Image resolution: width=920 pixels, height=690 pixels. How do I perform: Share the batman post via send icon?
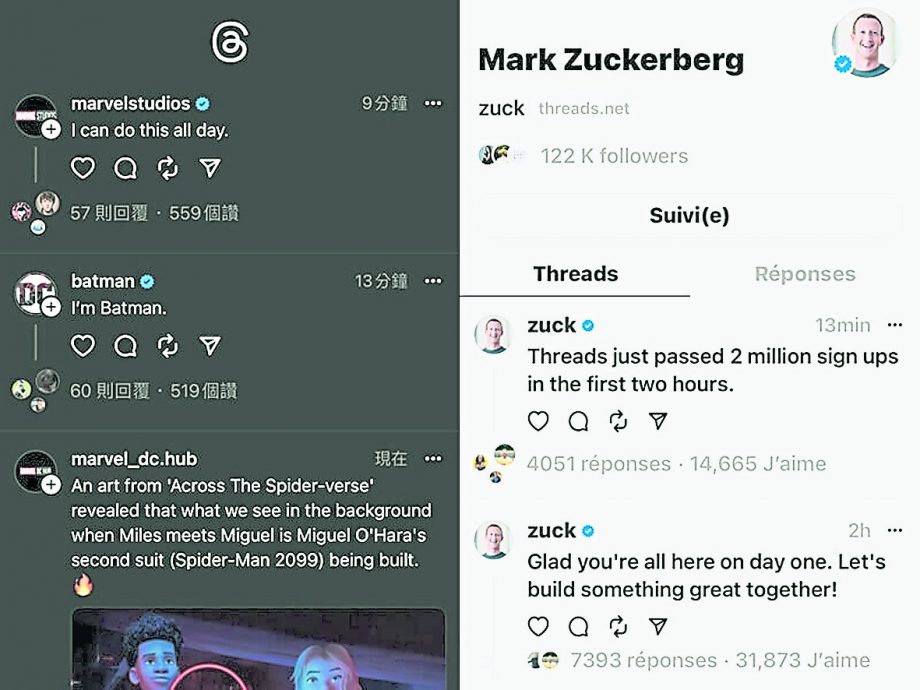pyautogui.click(x=210, y=346)
